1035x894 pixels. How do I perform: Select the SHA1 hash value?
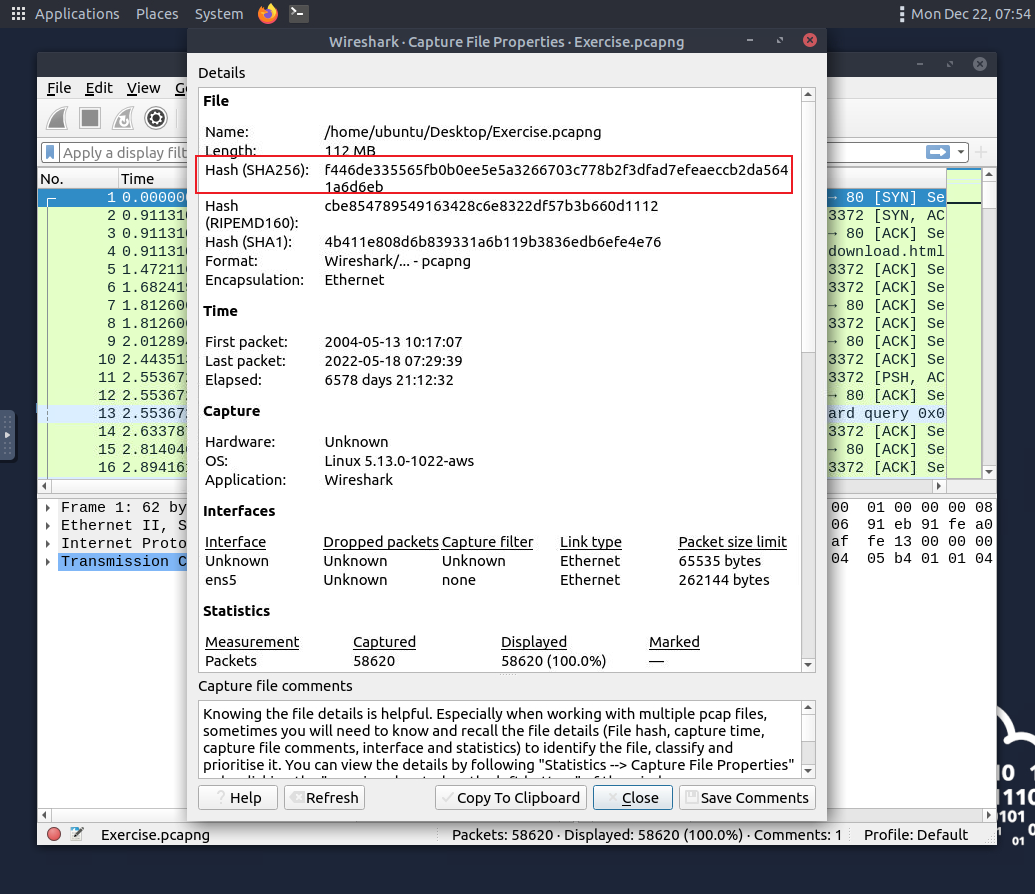(492, 242)
